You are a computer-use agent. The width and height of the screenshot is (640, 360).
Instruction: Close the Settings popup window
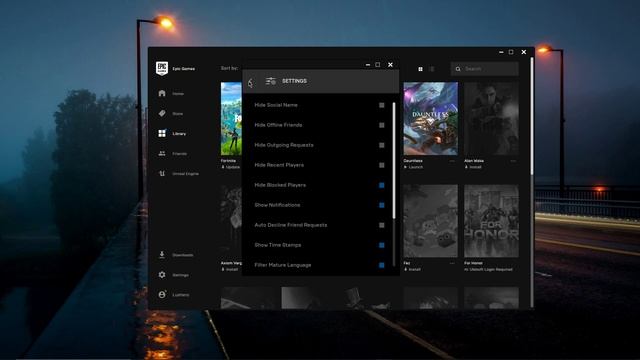click(390, 64)
